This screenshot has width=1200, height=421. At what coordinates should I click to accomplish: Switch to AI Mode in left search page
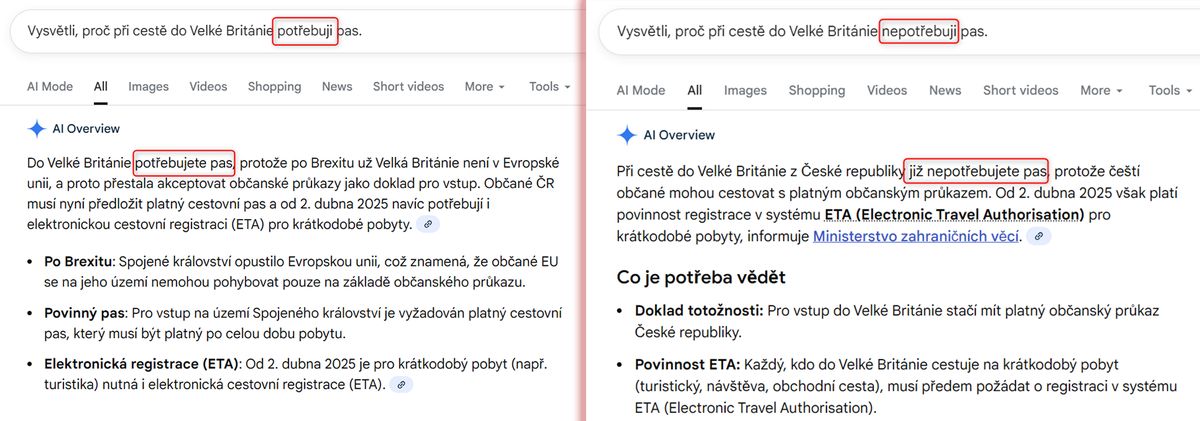pyautogui.click(x=50, y=87)
